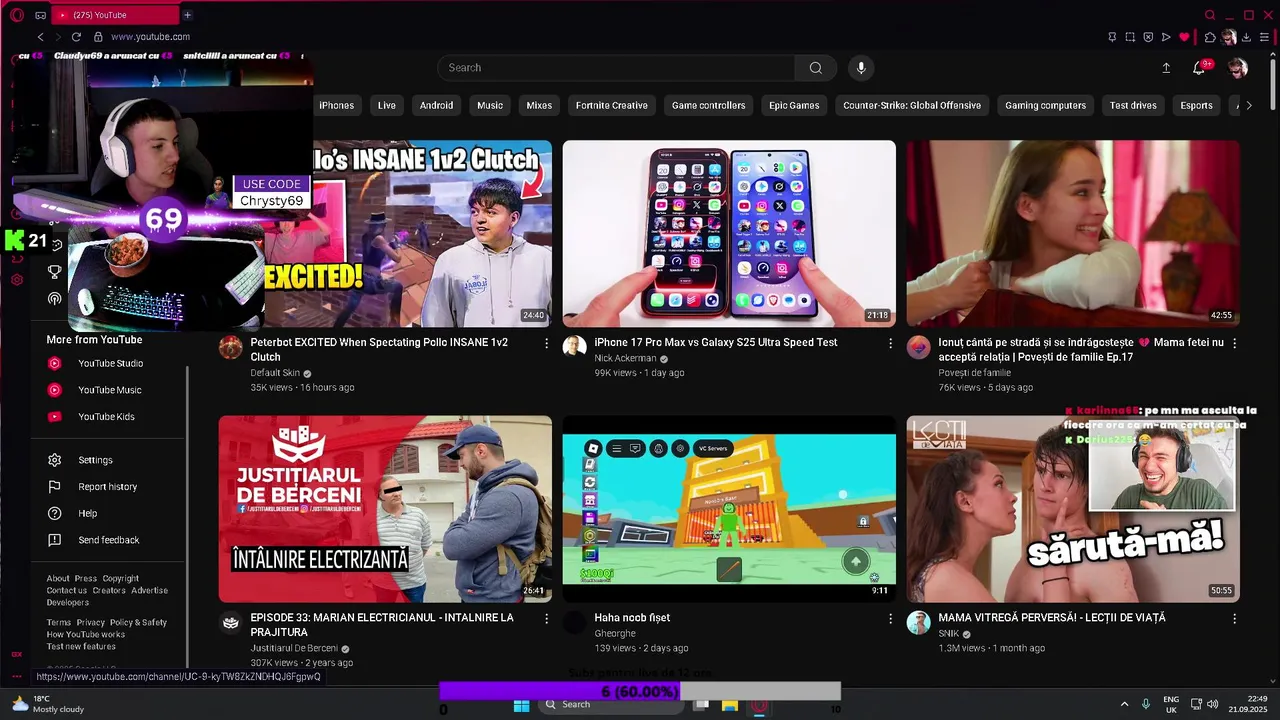Select the iPhones category chip
Viewport: 1280px width, 720px height.
(x=337, y=105)
